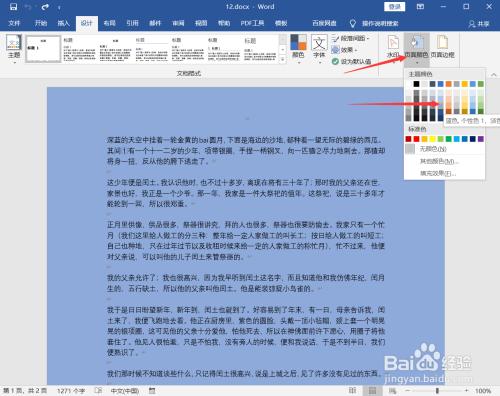
Task: Choose dark blue from the standard colors
Action: click(473, 139)
